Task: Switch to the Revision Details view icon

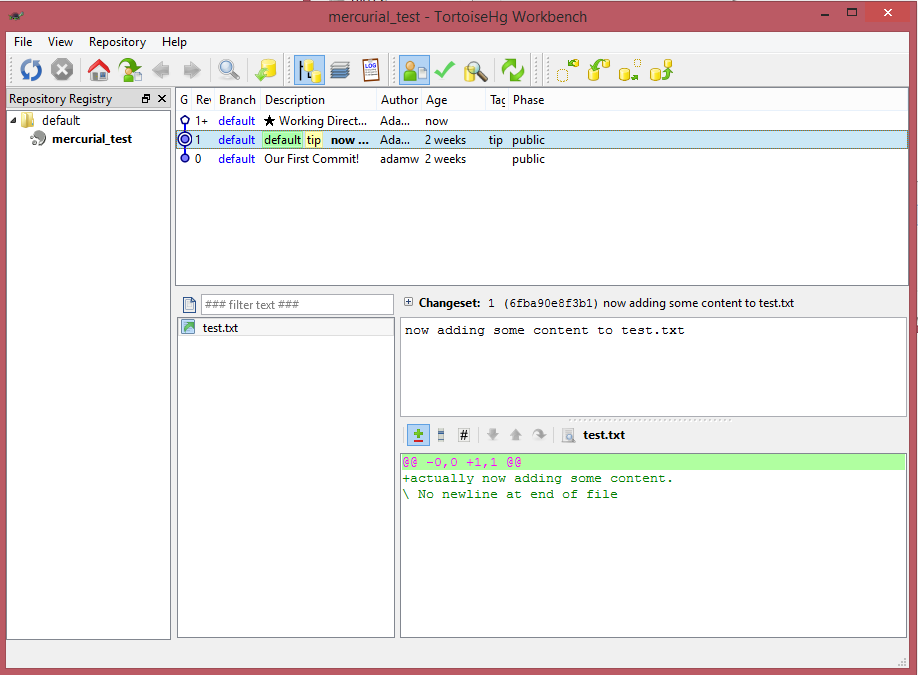Action: click(x=415, y=70)
